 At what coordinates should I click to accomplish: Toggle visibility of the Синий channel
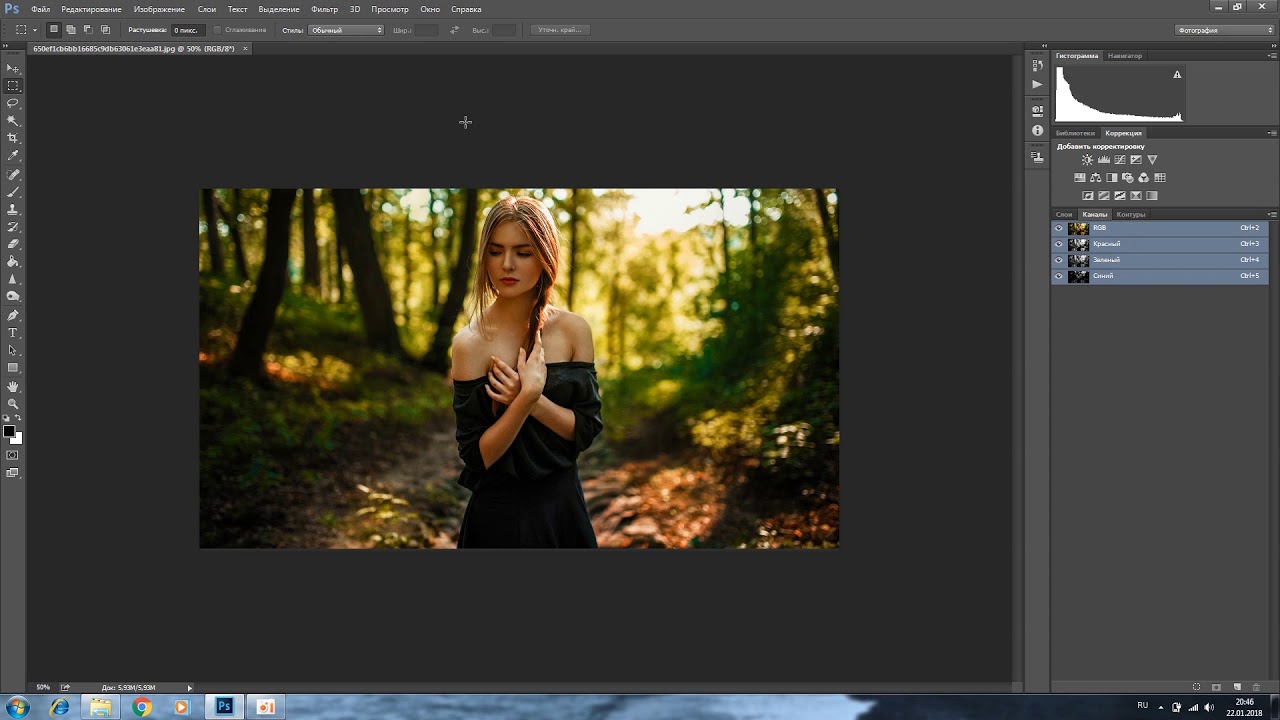tap(1059, 276)
